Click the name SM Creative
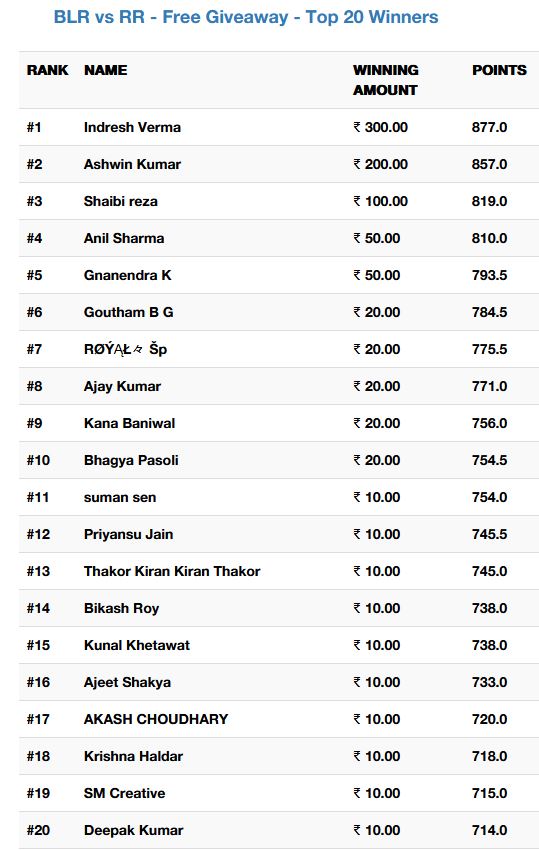This screenshot has width=539, height=850. (x=124, y=793)
